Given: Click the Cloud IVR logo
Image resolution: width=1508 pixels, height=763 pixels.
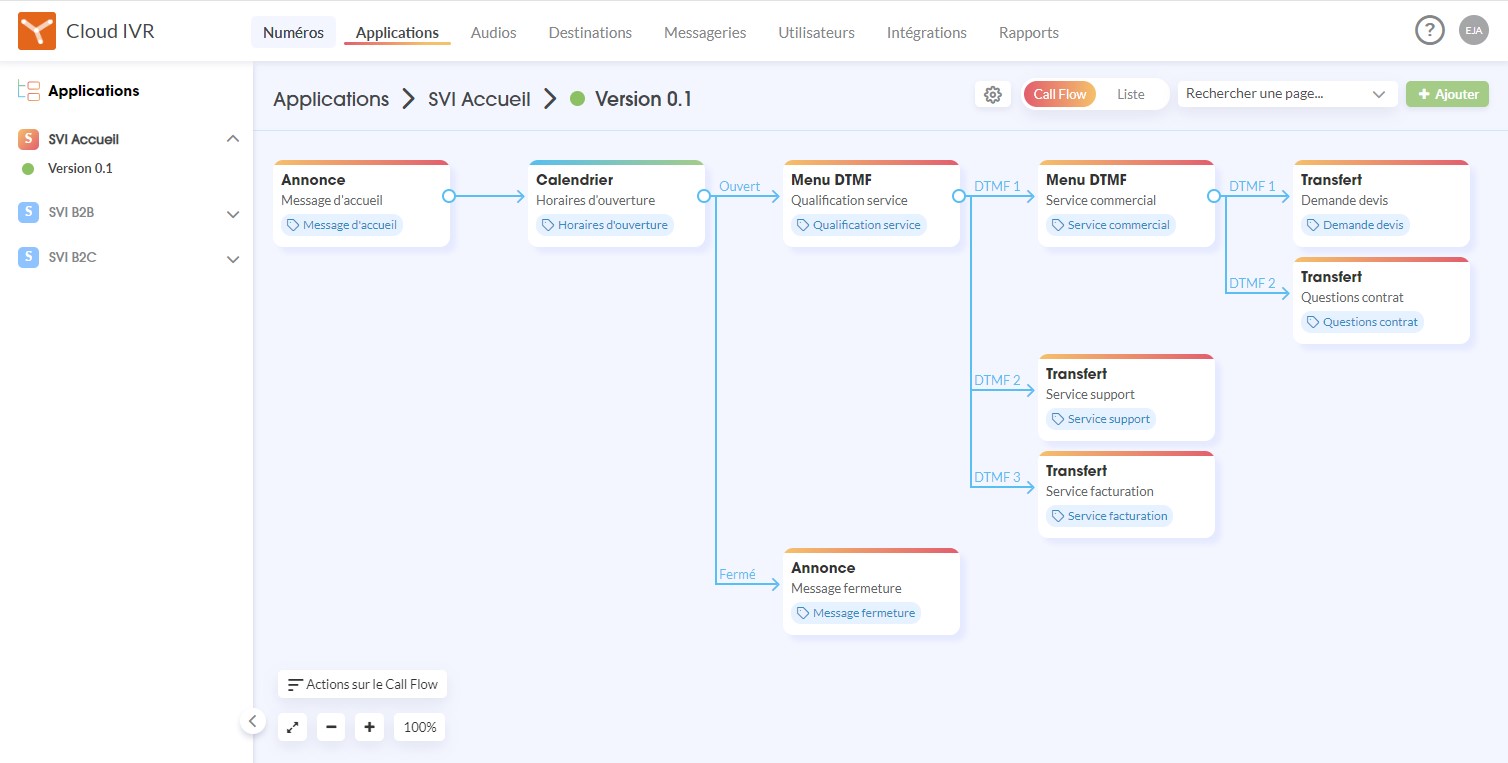Looking at the screenshot, I should [37, 32].
